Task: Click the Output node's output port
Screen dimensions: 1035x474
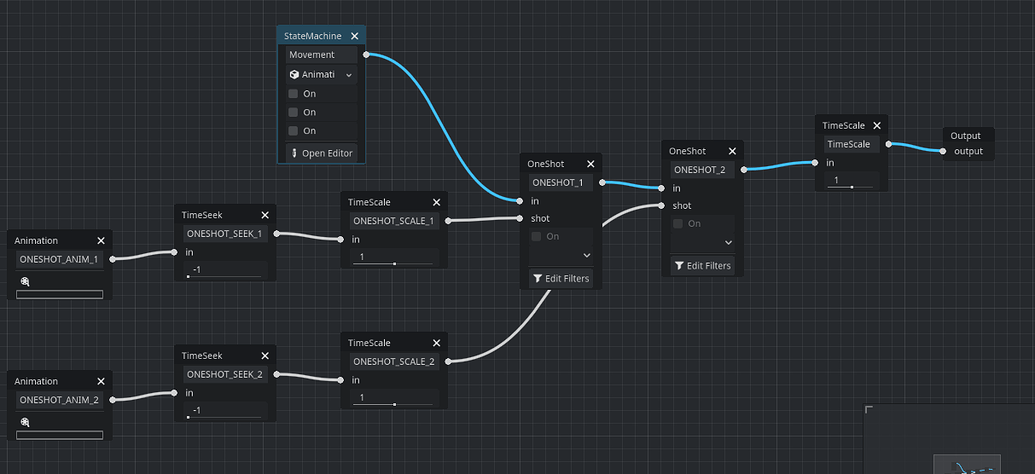Action: 943,151
